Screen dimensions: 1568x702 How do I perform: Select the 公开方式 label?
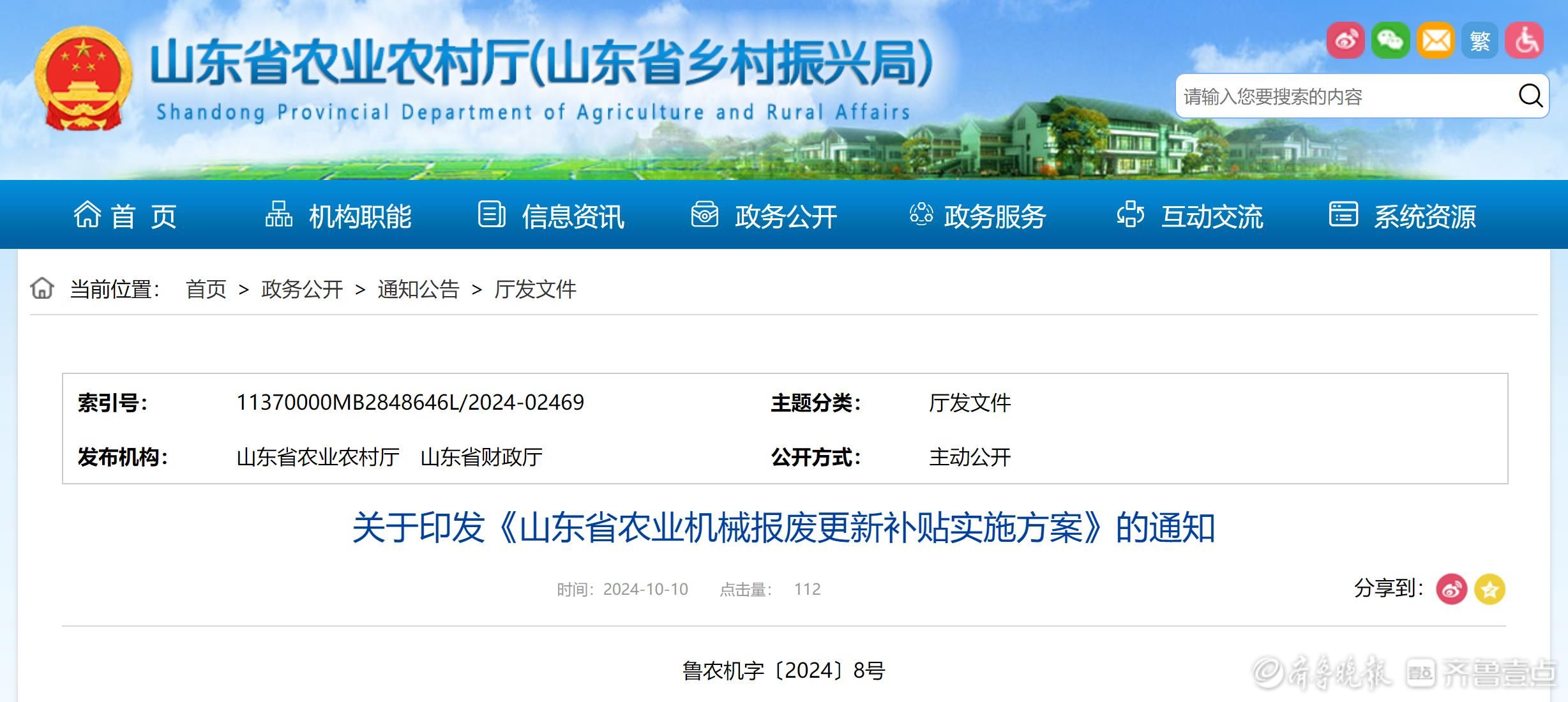(816, 457)
